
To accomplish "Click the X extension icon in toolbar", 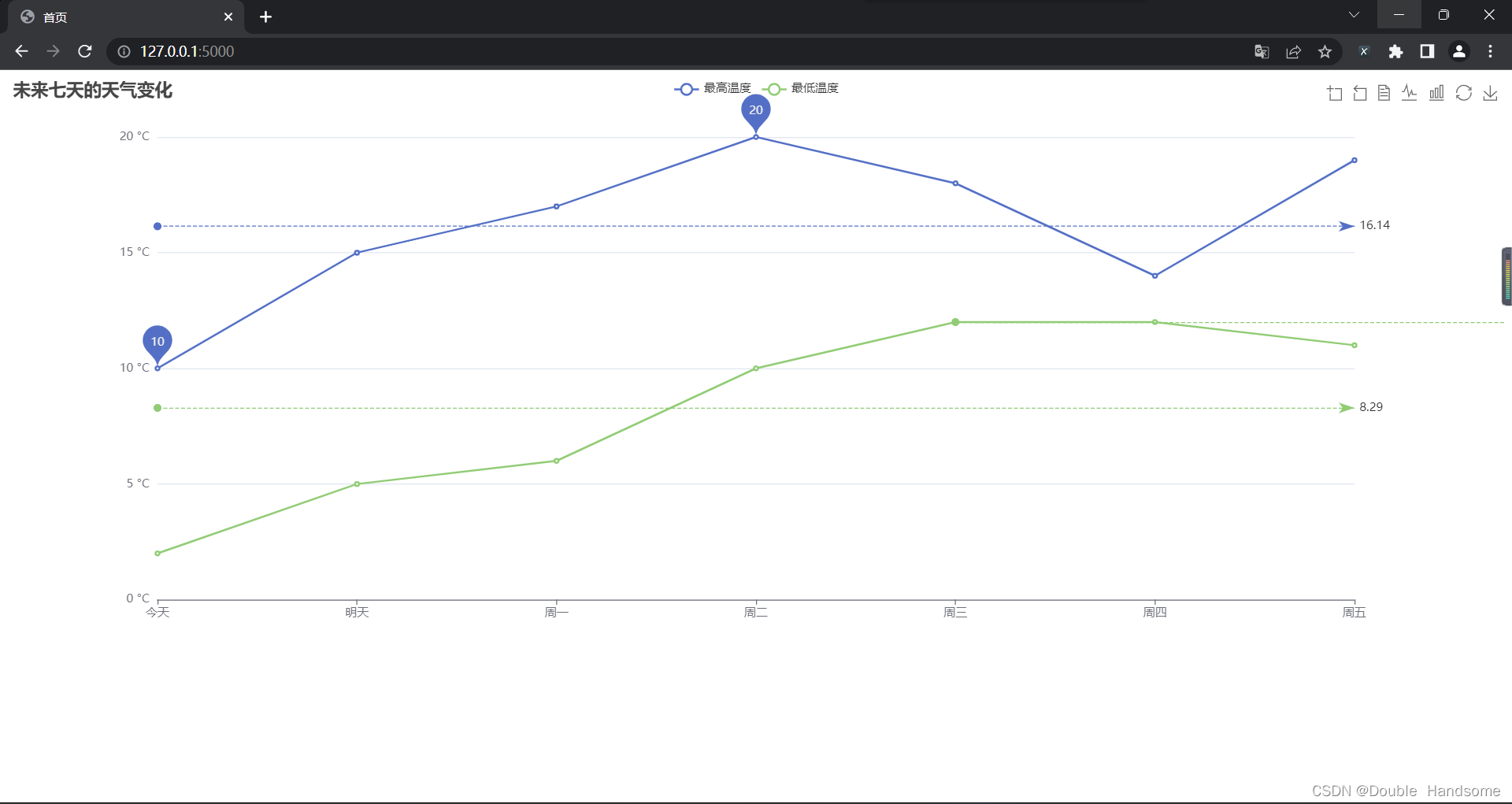I will tap(1364, 51).
